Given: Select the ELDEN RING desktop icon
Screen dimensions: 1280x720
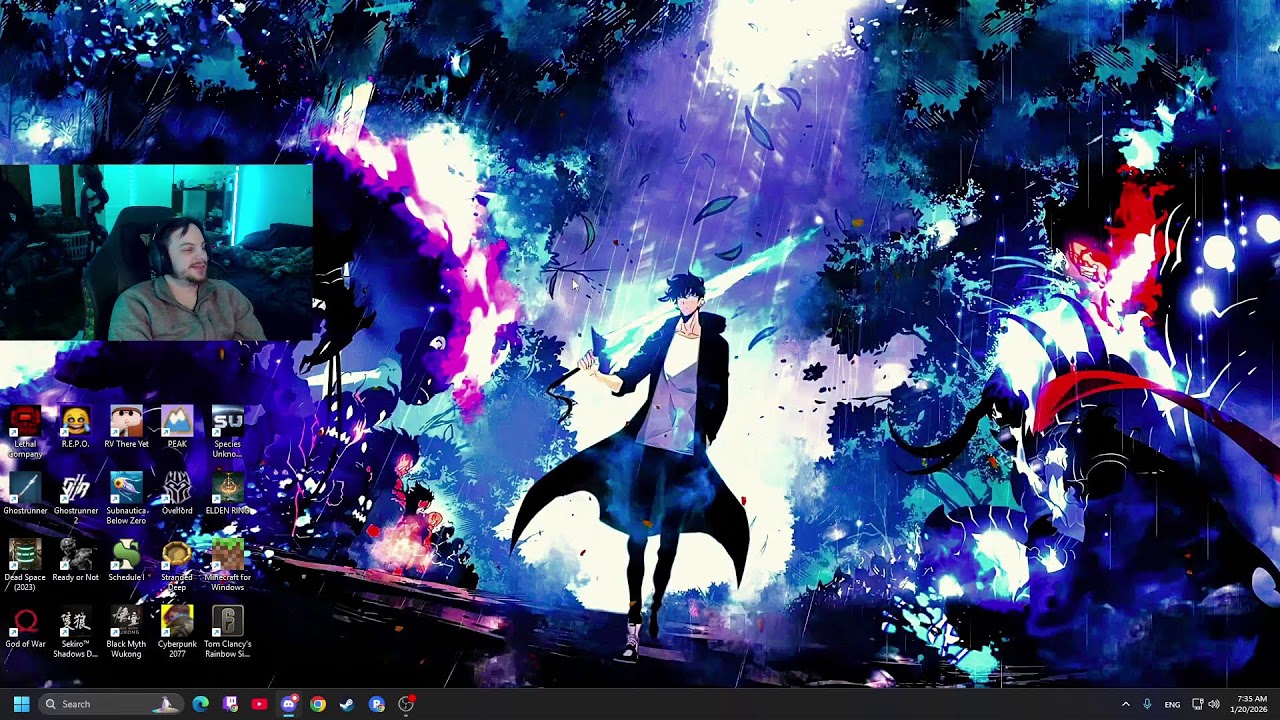Looking at the screenshot, I should (x=227, y=495).
